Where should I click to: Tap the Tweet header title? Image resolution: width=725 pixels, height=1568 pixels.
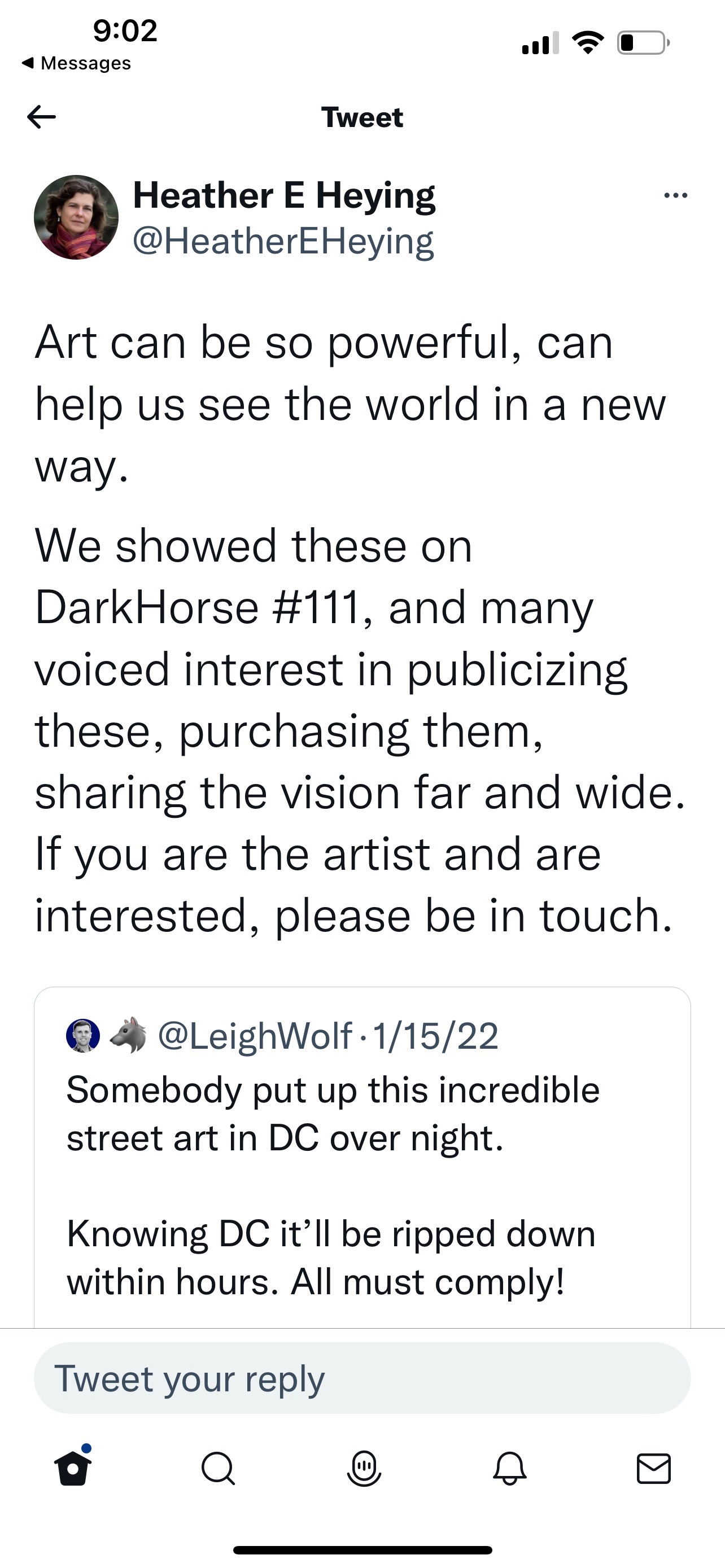362,117
